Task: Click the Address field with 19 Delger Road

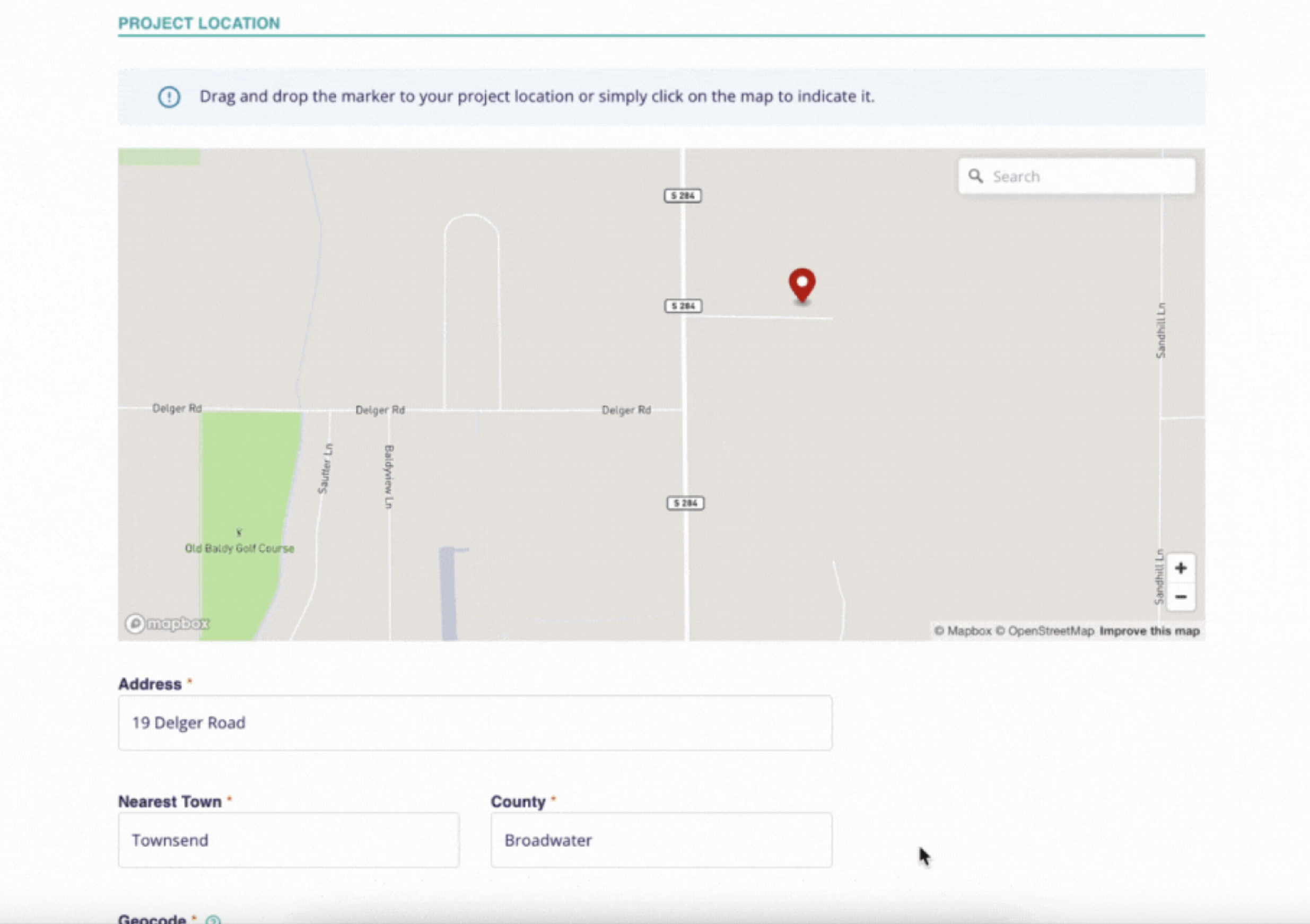Action: (x=475, y=722)
